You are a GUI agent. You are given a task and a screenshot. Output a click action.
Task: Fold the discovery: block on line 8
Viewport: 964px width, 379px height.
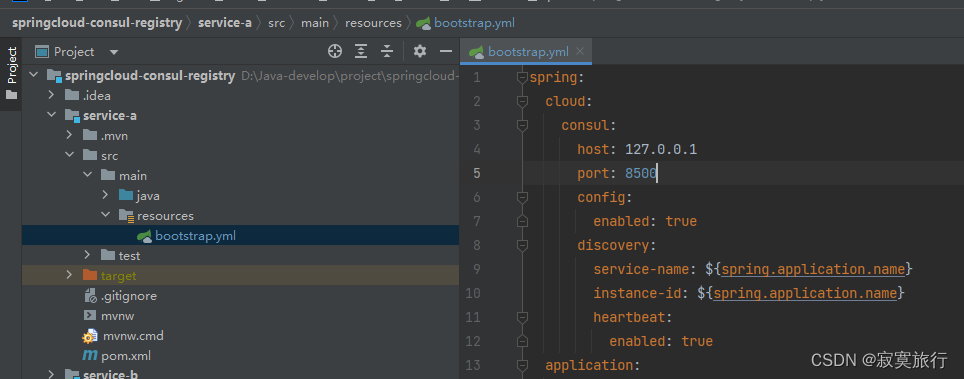click(x=523, y=245)
